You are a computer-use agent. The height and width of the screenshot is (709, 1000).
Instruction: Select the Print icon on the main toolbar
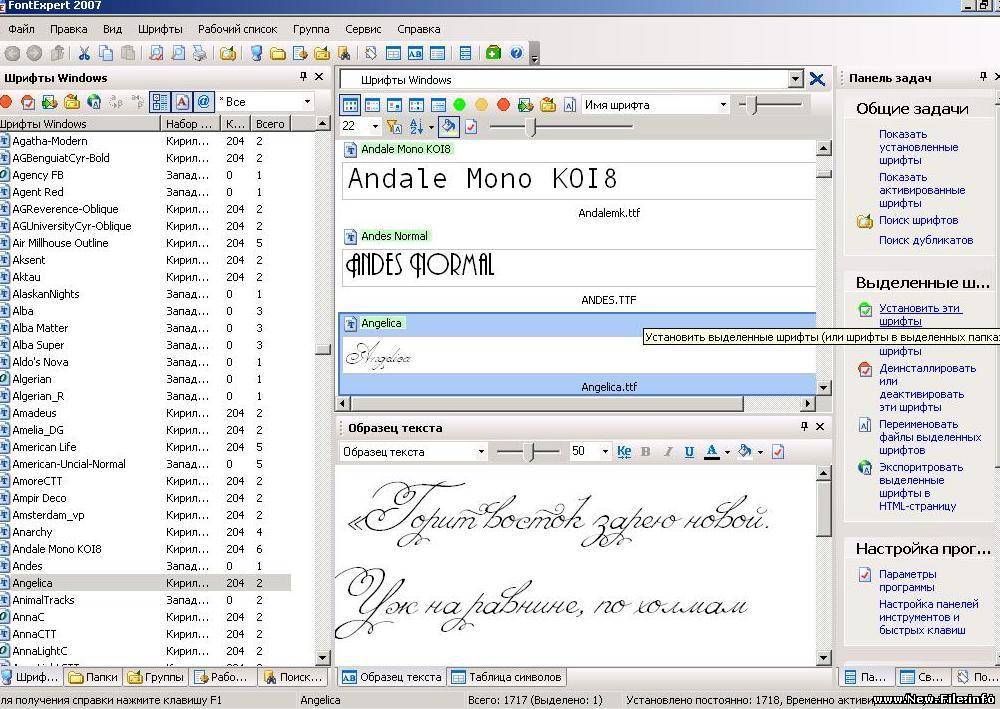[198, 53]
